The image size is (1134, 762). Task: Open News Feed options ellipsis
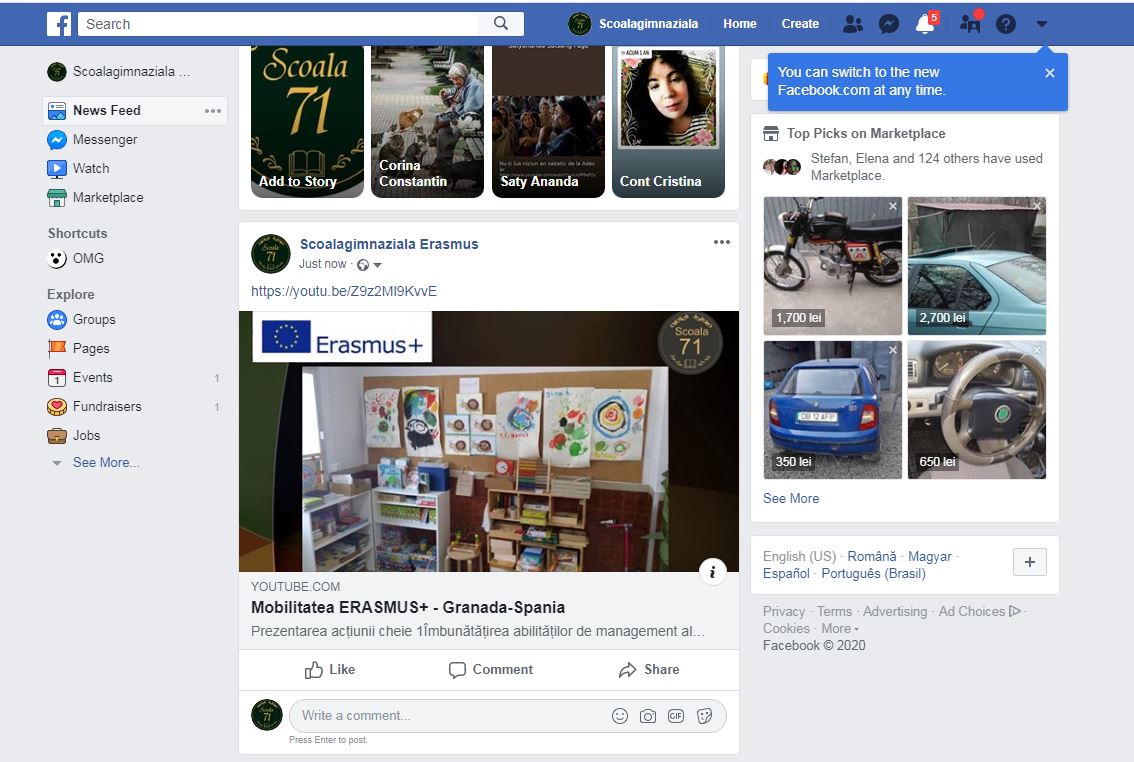(213, 111)
